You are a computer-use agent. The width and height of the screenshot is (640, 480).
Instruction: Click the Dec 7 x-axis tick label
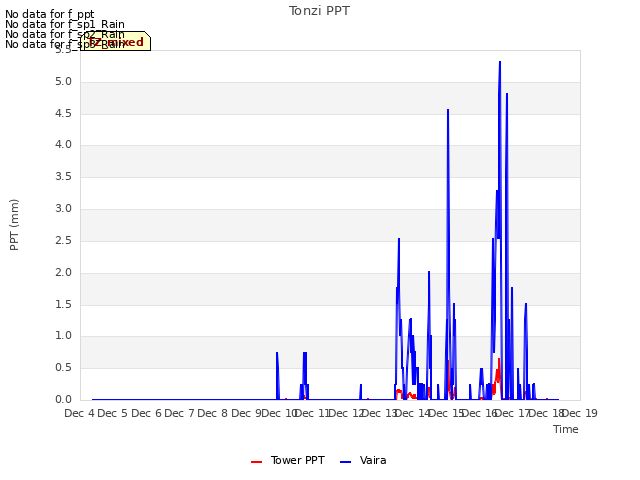coord(179,413)
